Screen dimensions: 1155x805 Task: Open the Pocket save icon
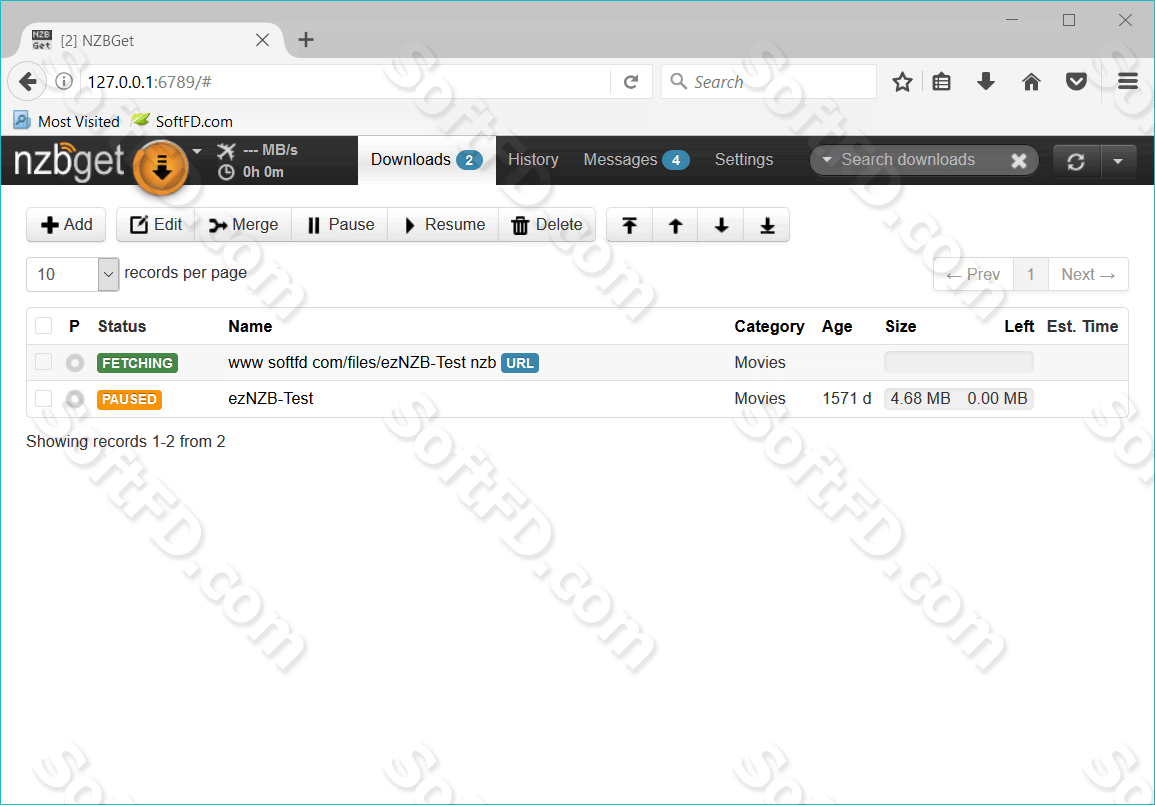[x=1076, y=82]
